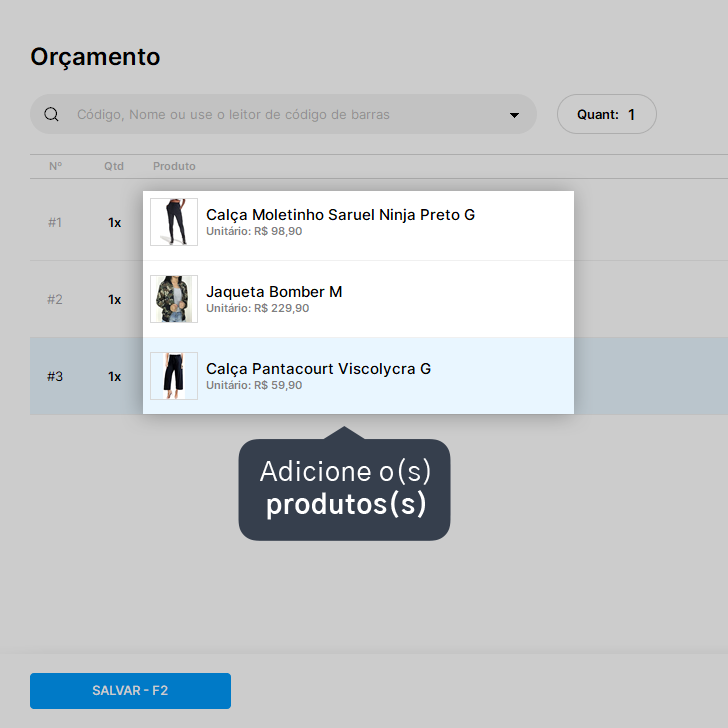Click the Unitário: R$ 98,90 price
The height and width of the screenshot is (728, 728).
[254, 231]
